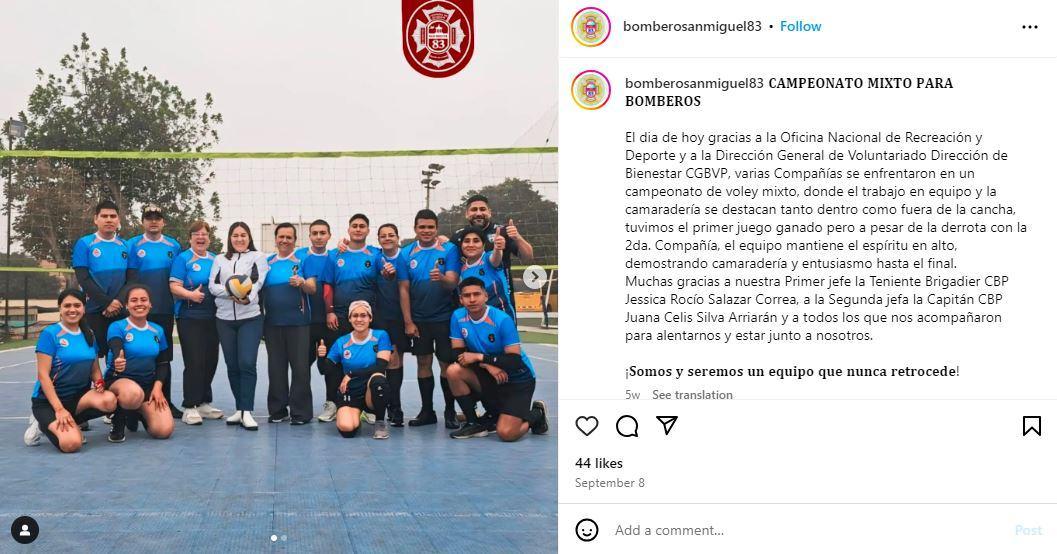This screenshot has width=1057, height=554.
Task: Open the three-dot more options menu
Action: (1029, 27)
